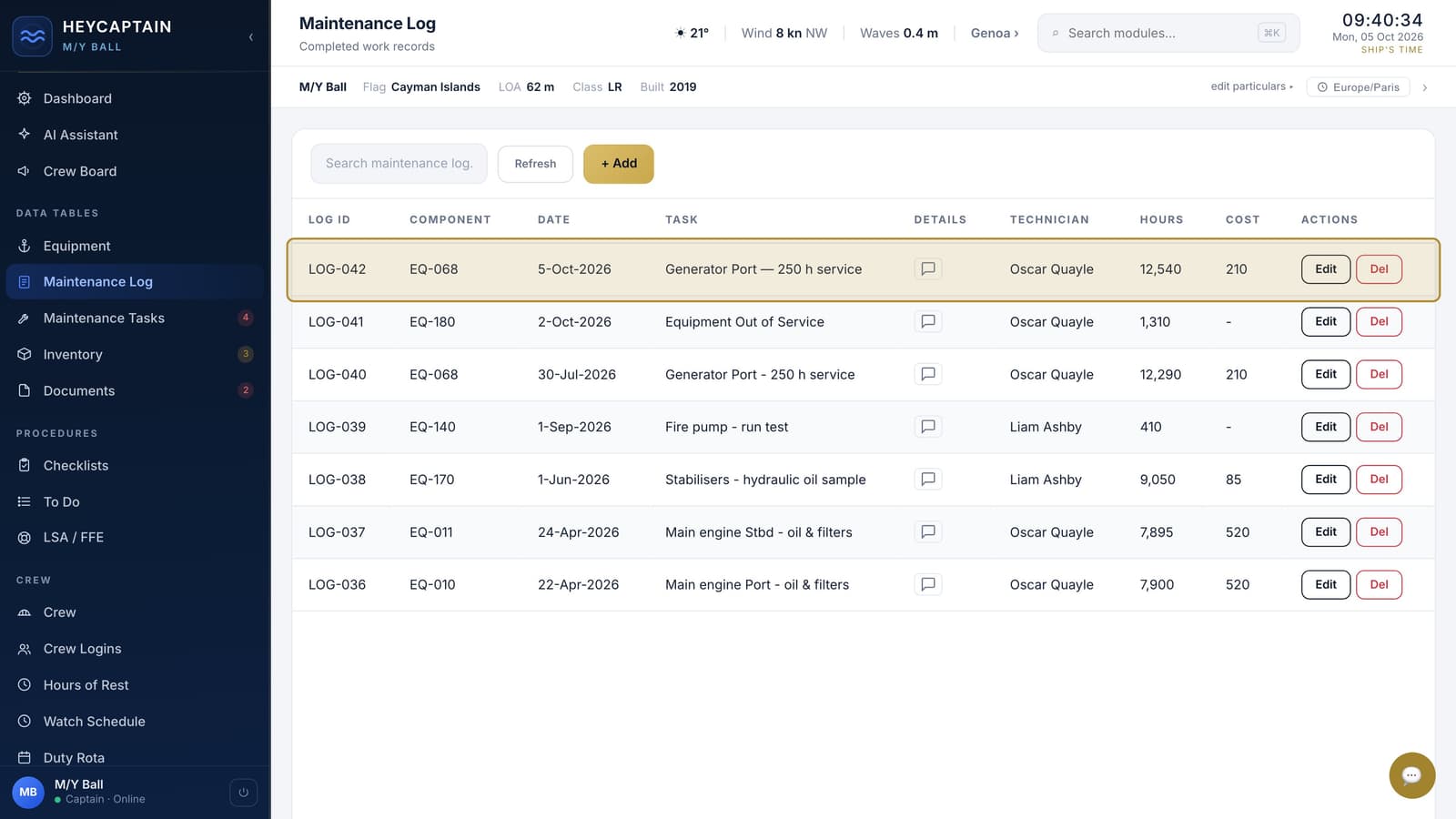View details comment icon for LOG-036
The width and height of the screenshot is (1456, 819).
tap(927, 584)
